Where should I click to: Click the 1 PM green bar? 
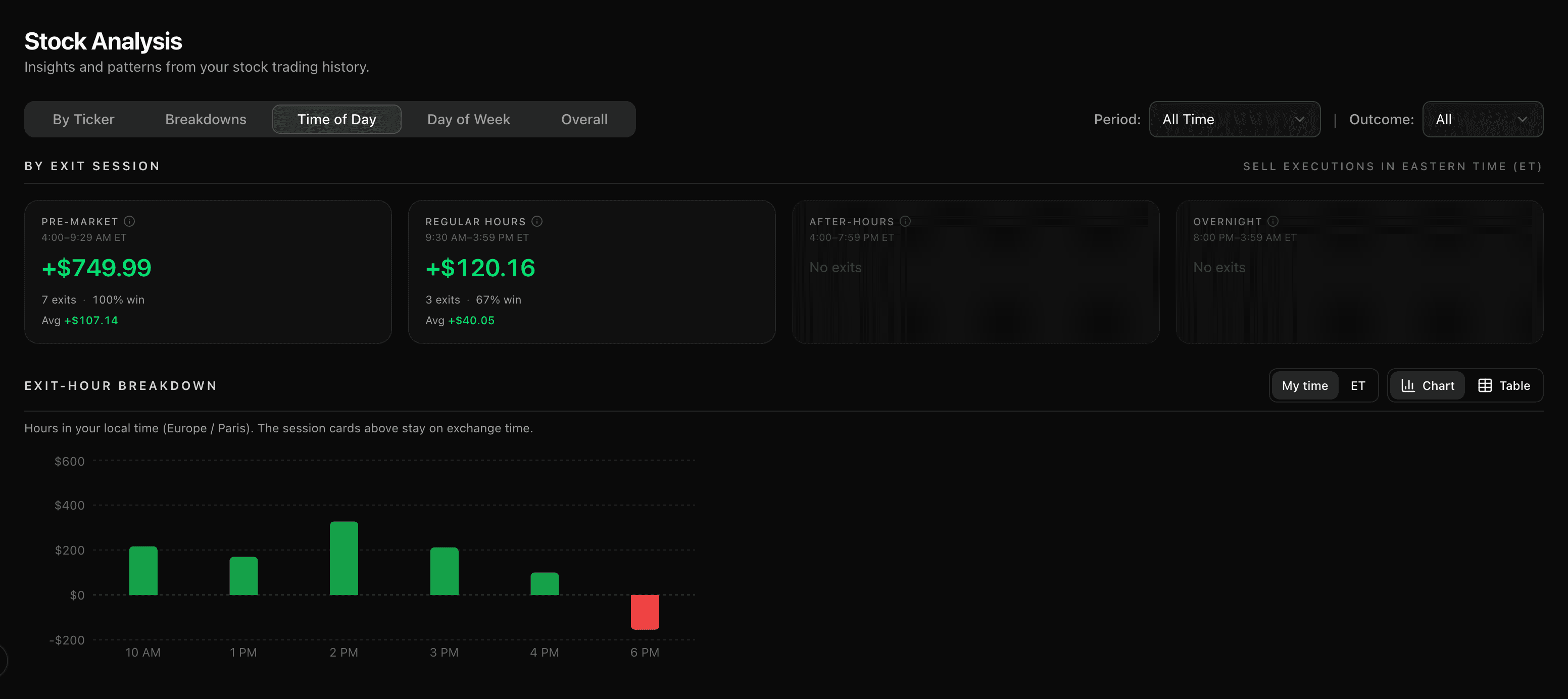click(243, 576)
